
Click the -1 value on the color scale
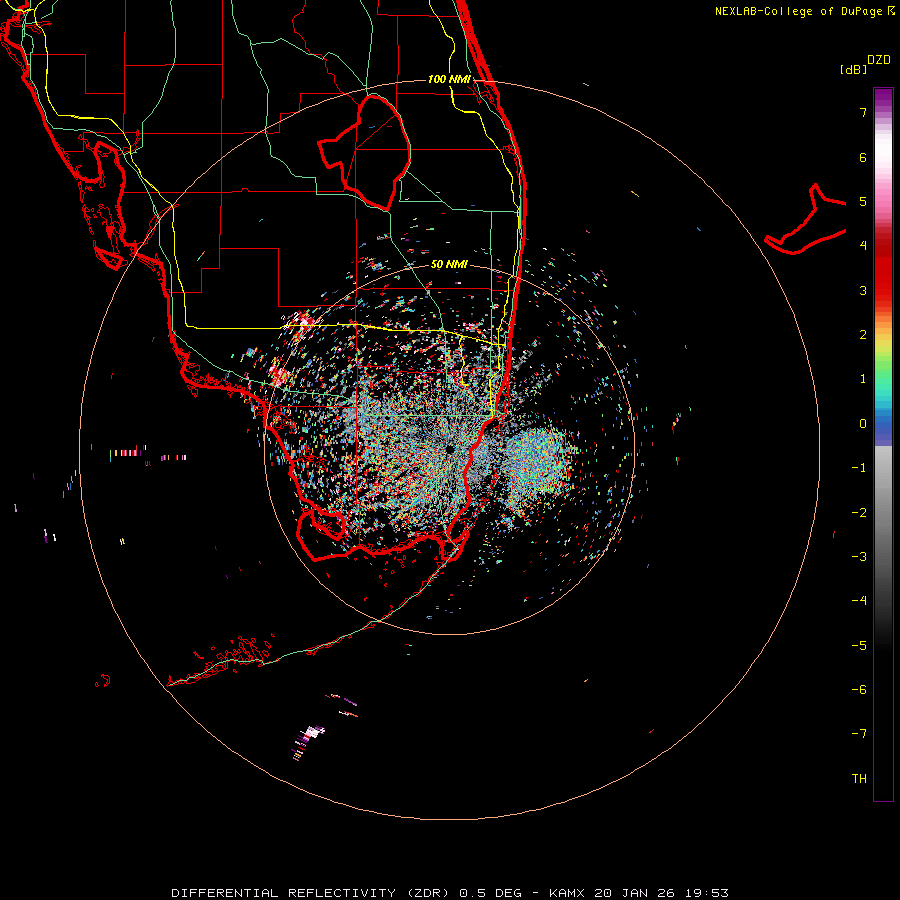coord(859,468)
